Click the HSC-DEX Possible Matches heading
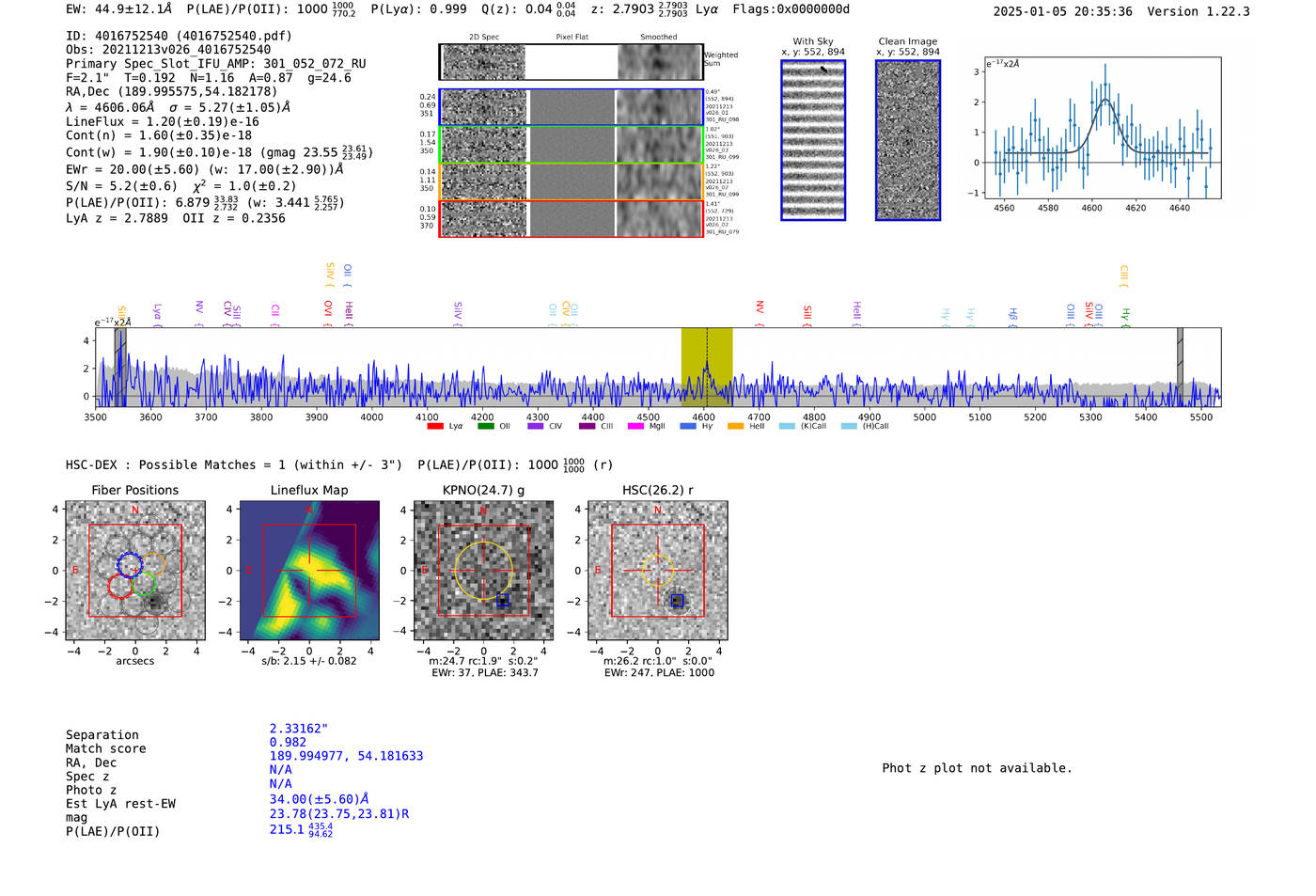 (234, 465)
